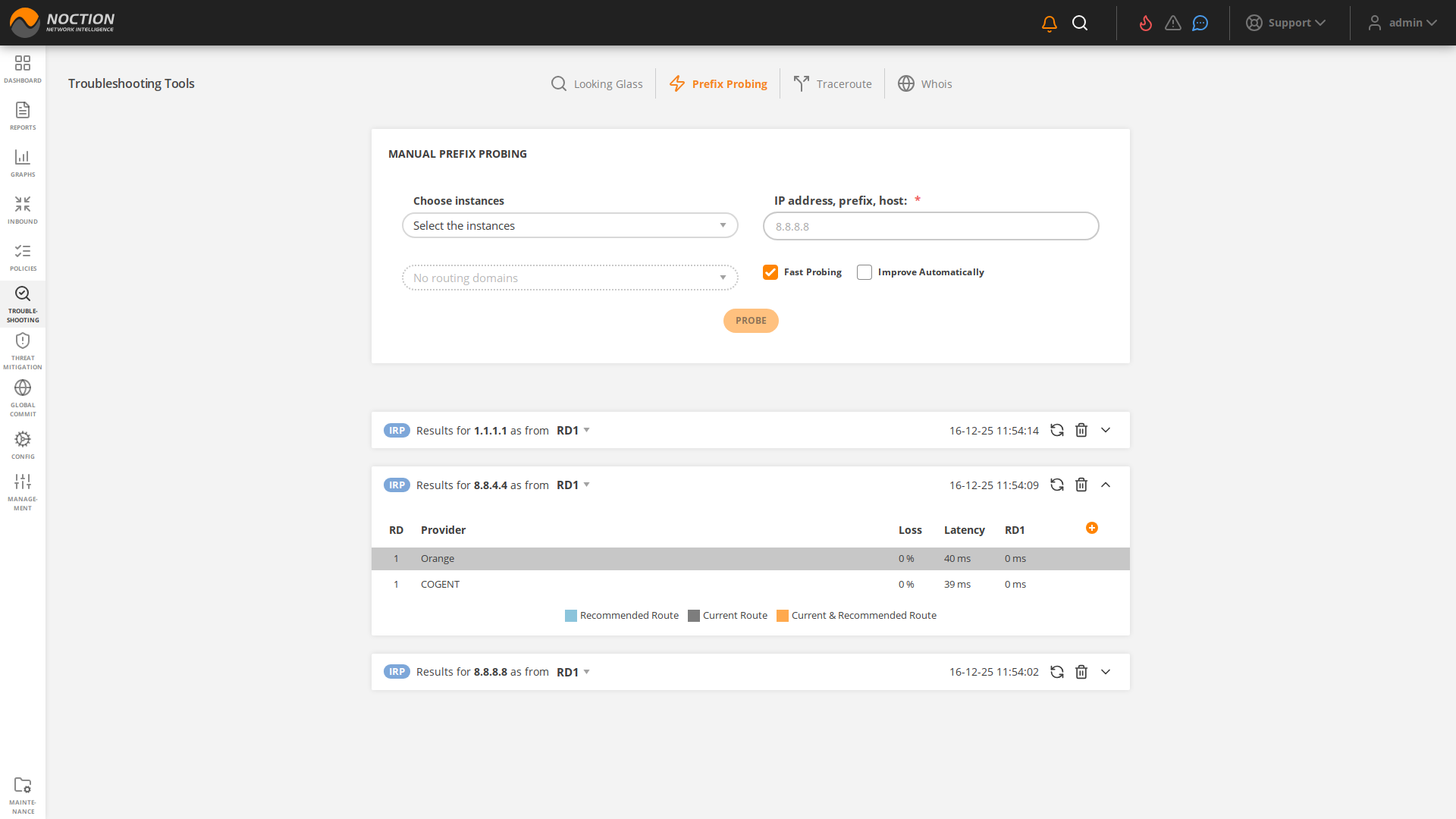This screenshot has height=819, width=1456.
Task: Open the Select the instances dropdown
Action: coord(570,226)
